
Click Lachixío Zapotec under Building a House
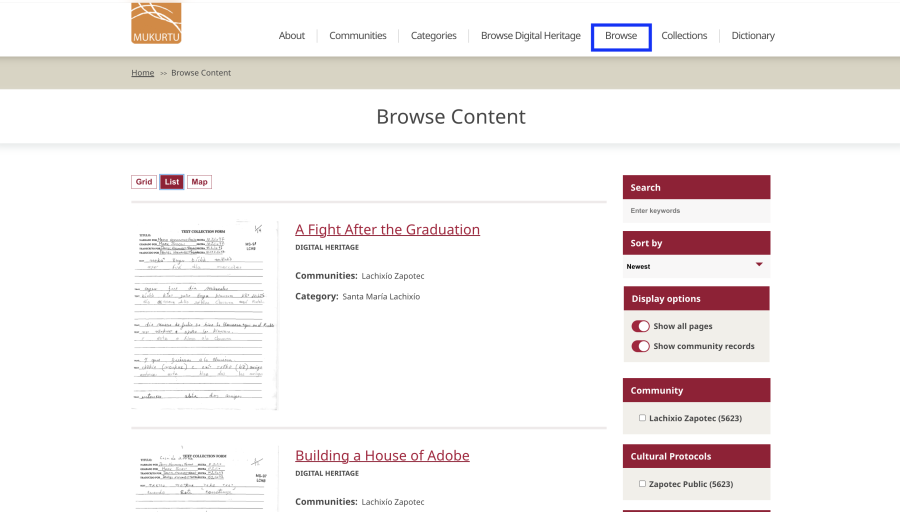(393, 502)
